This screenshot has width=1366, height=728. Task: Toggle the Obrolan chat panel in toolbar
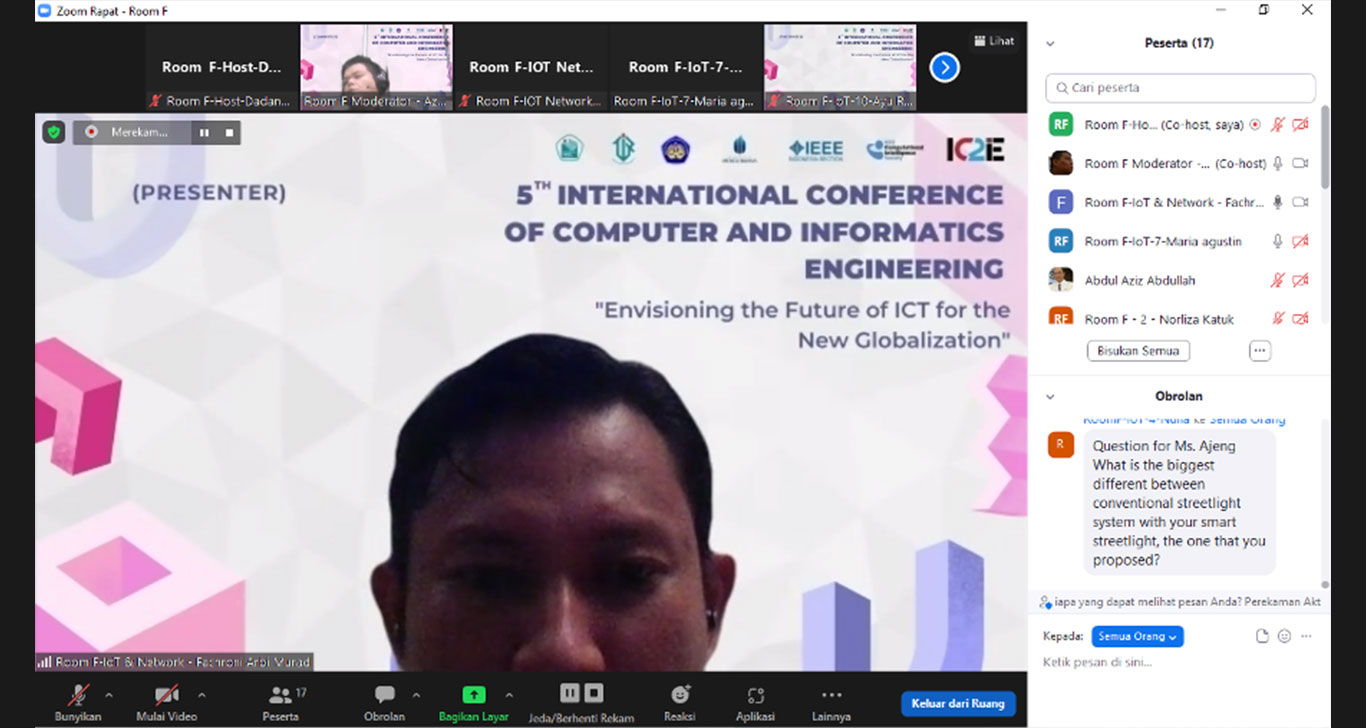coord(384,695)
